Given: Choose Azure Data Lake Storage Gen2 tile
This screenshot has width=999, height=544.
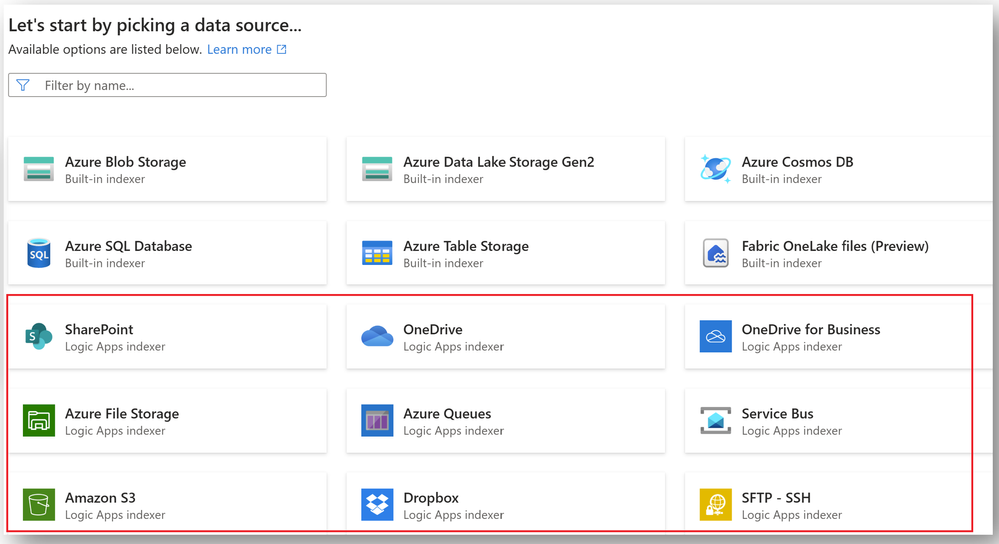Looking at the screenshot, I should coord(506,169).
